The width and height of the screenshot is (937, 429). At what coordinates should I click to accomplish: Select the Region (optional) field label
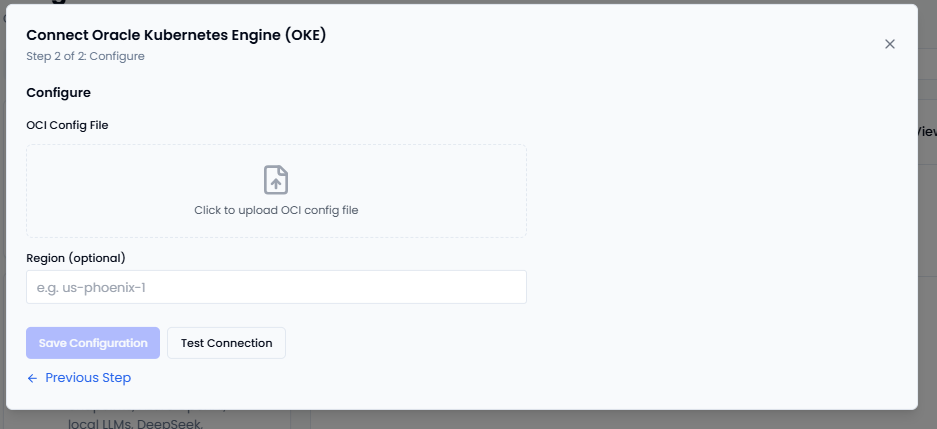75,257
